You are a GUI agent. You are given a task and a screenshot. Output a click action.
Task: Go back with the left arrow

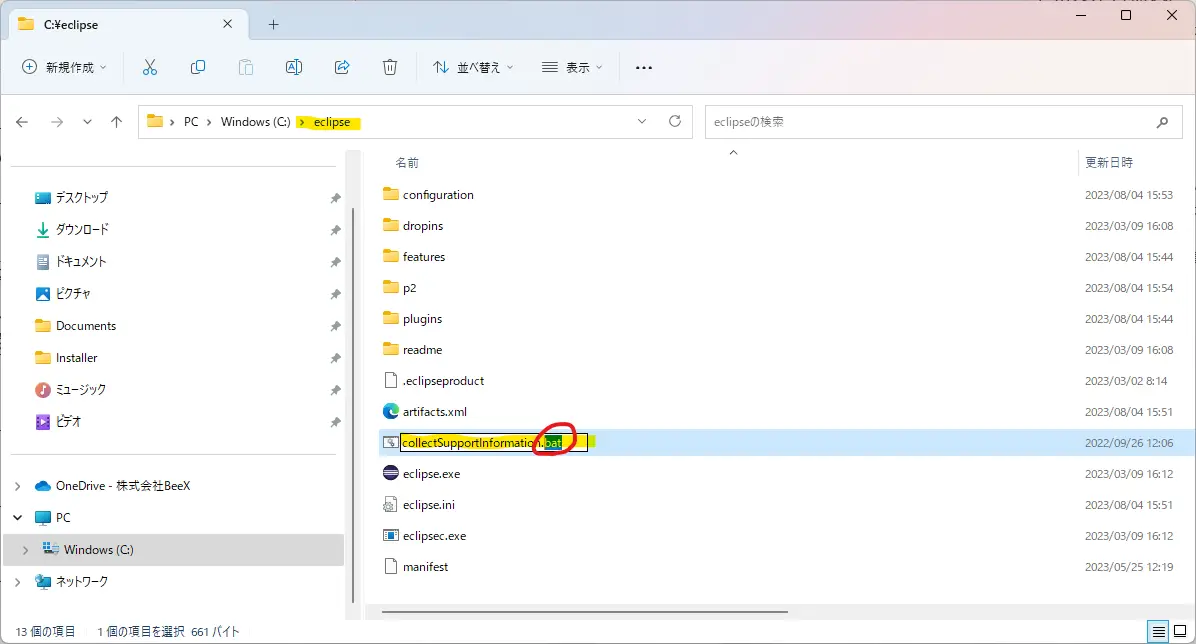point(22,122)
